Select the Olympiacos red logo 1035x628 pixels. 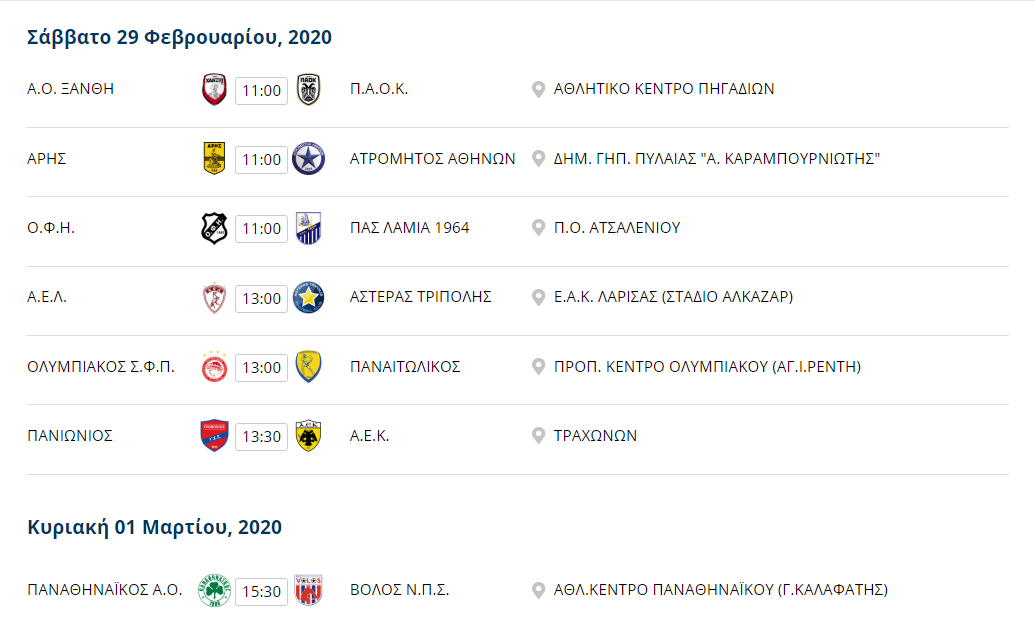coord(214,366)
